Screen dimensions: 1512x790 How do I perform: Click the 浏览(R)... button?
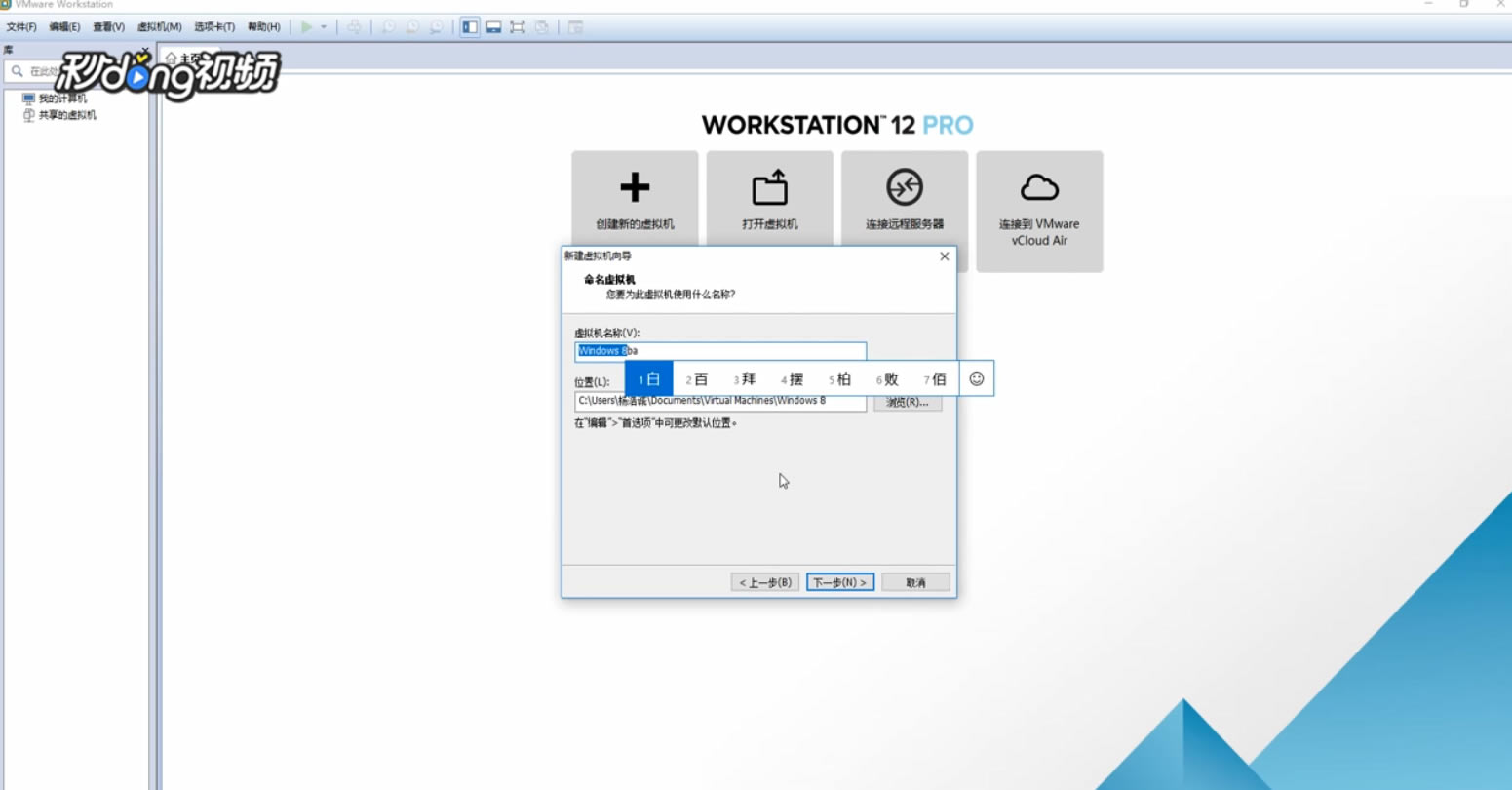(908, 402)
